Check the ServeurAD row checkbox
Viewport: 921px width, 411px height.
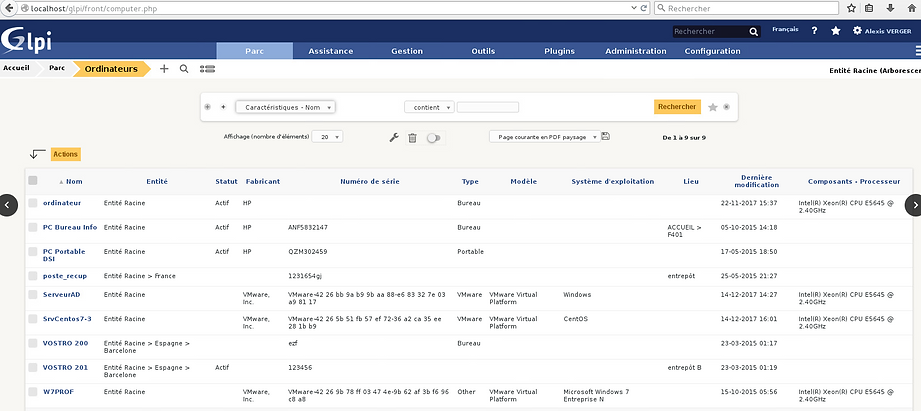pyautogui.click(x=33, y=294)
